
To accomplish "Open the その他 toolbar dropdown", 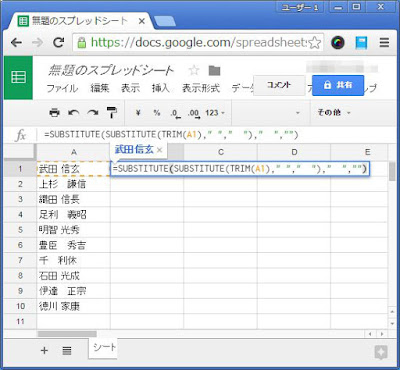I will point(334,113).
